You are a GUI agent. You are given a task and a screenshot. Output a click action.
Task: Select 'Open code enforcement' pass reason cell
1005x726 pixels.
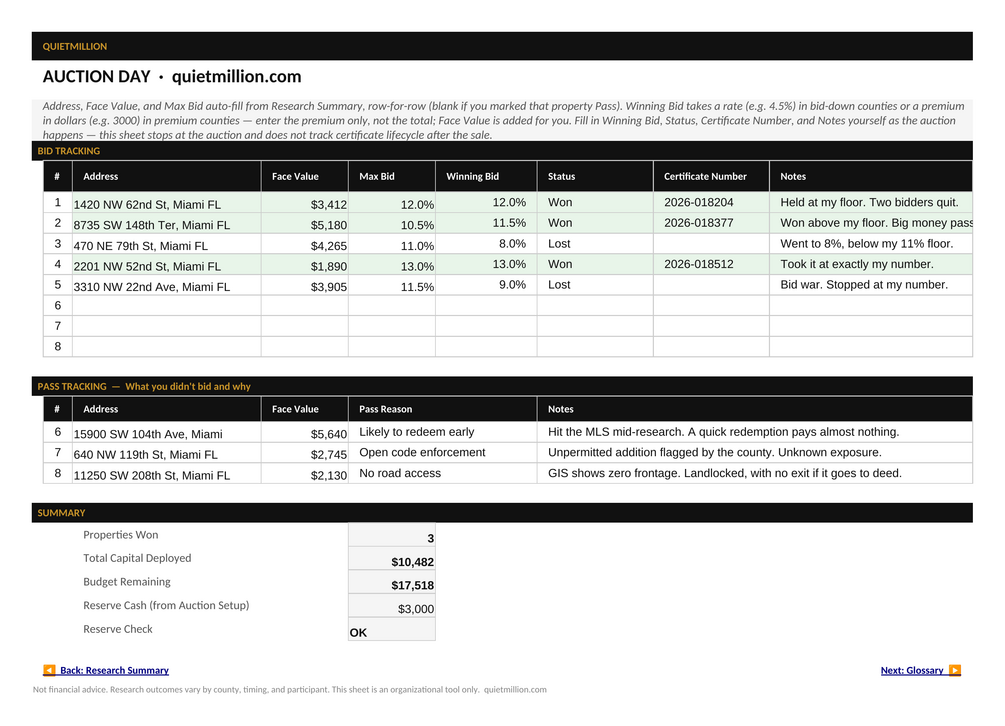[442, 452]
